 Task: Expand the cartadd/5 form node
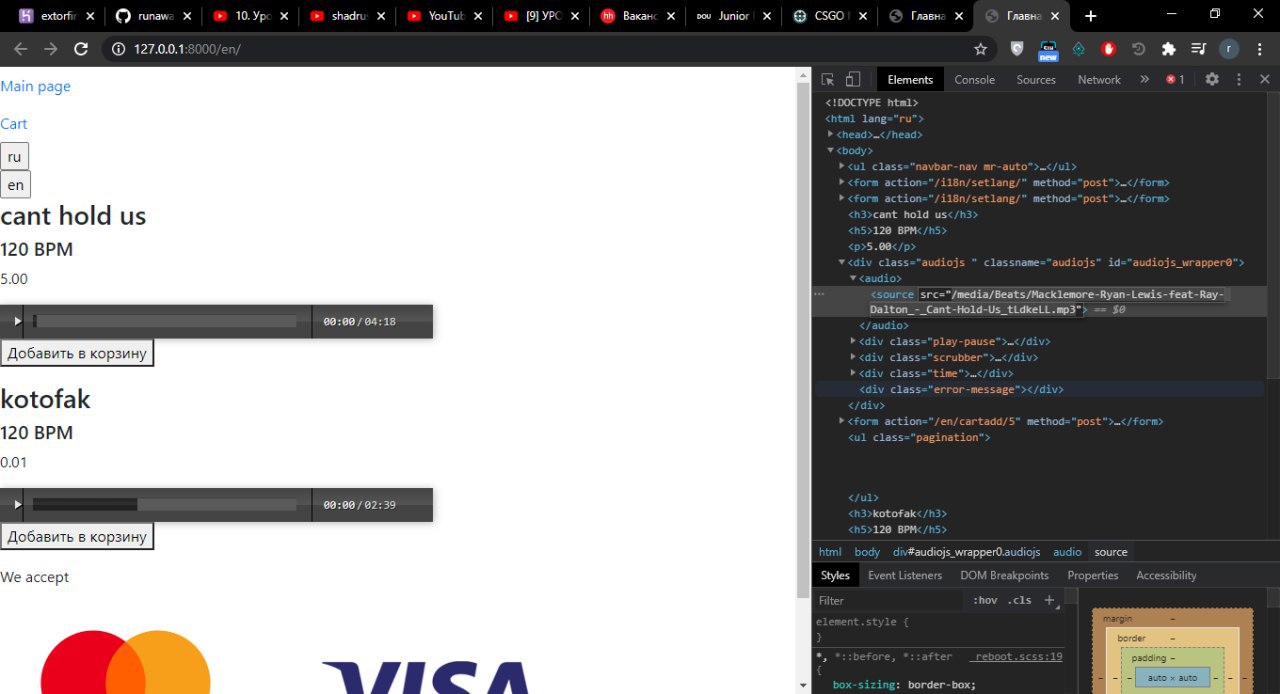842,421
